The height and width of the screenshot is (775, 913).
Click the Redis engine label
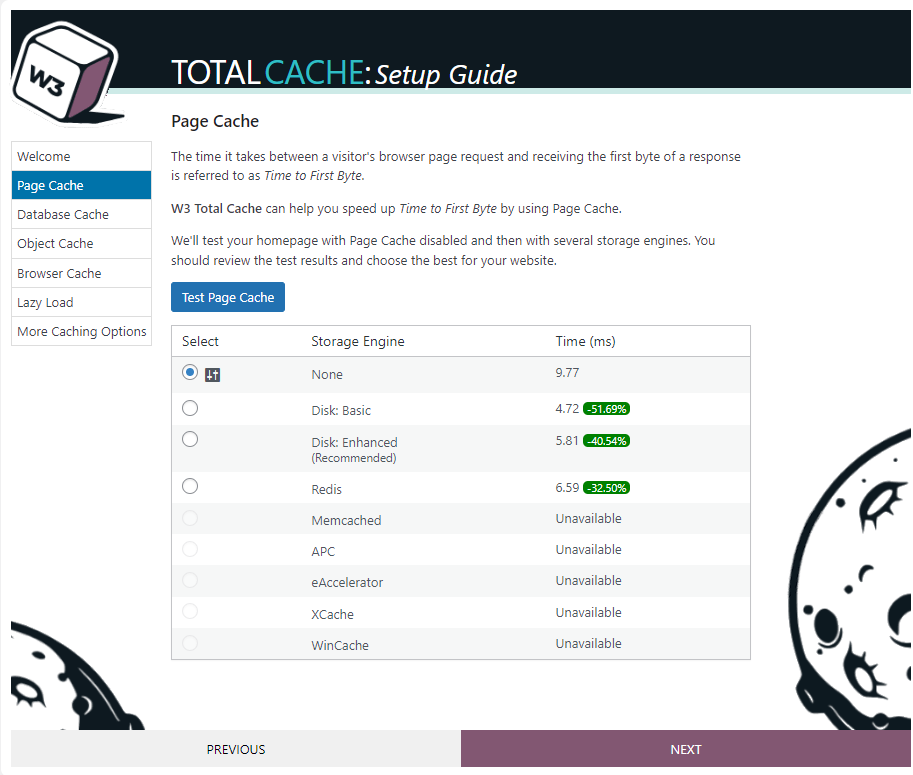(327, 490)
